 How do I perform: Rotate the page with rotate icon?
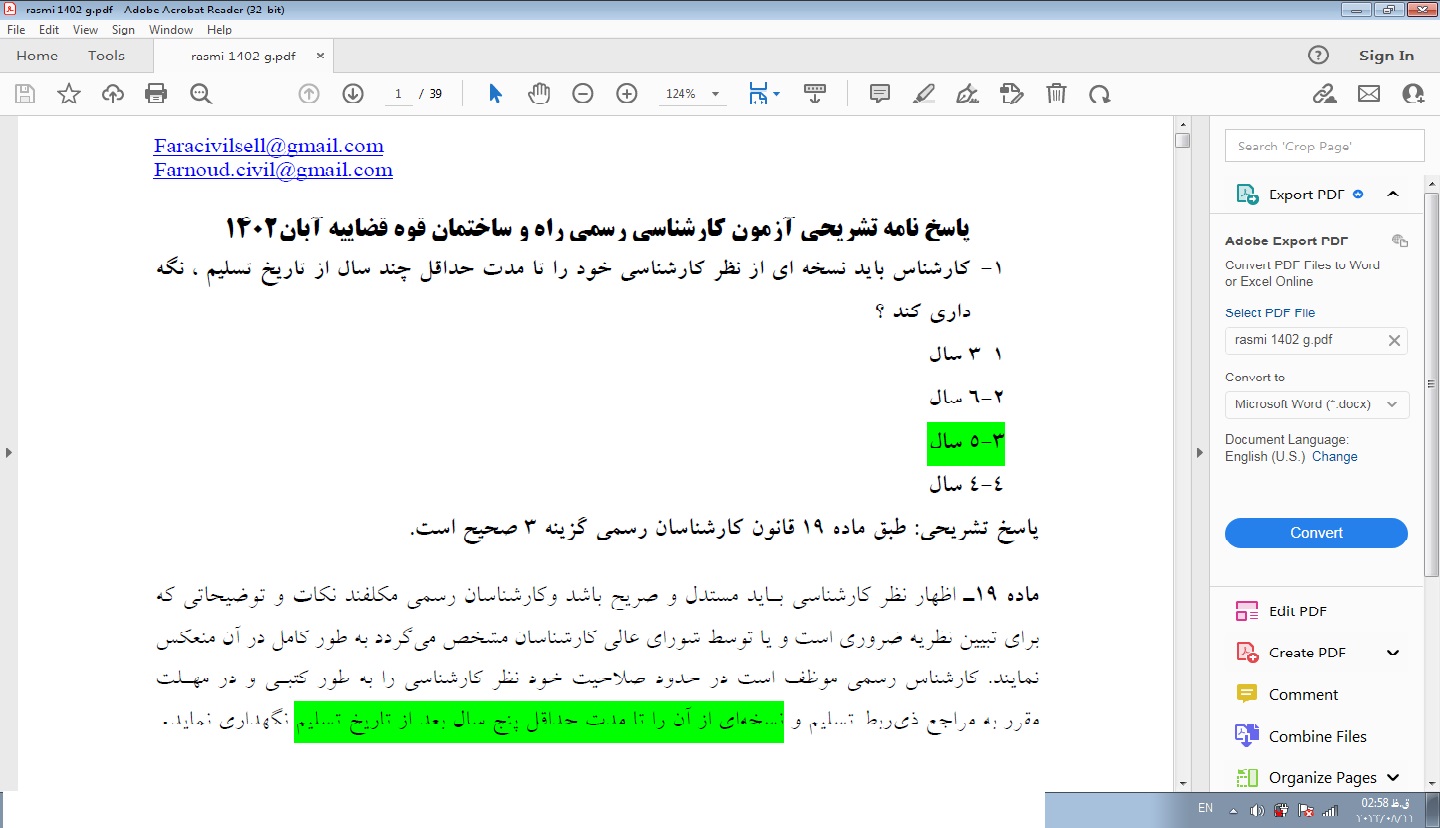[x=1100, y=94]
